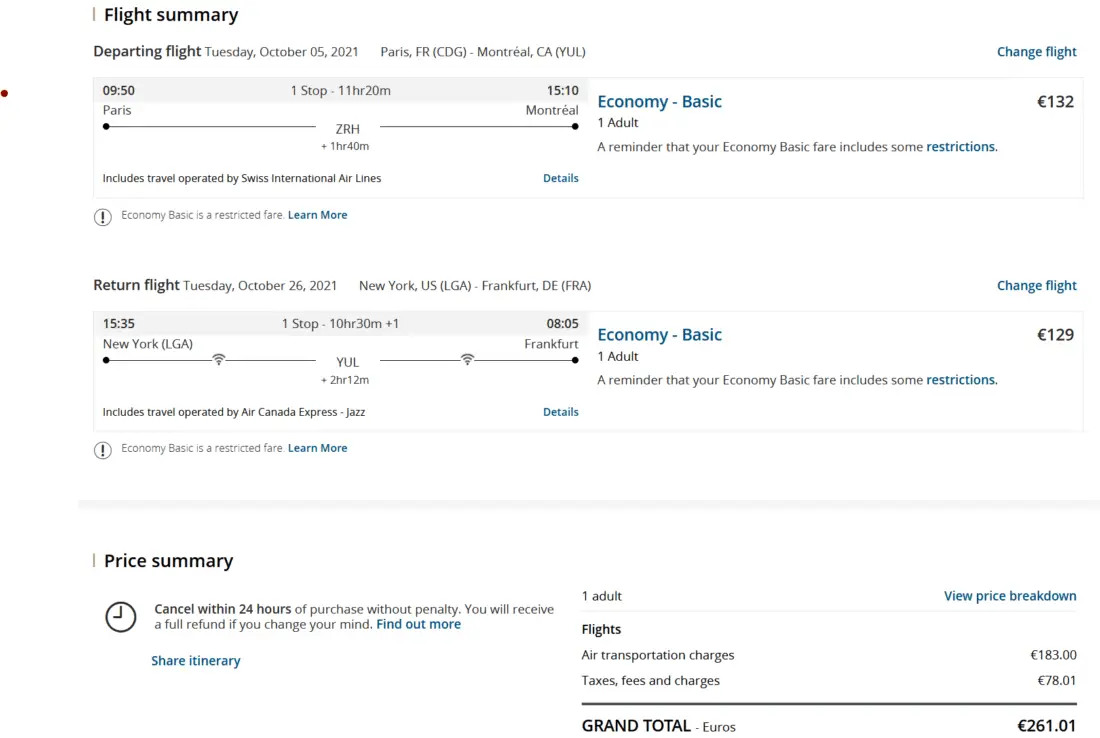Click Learn More under the departing flight

click(317, 215)
